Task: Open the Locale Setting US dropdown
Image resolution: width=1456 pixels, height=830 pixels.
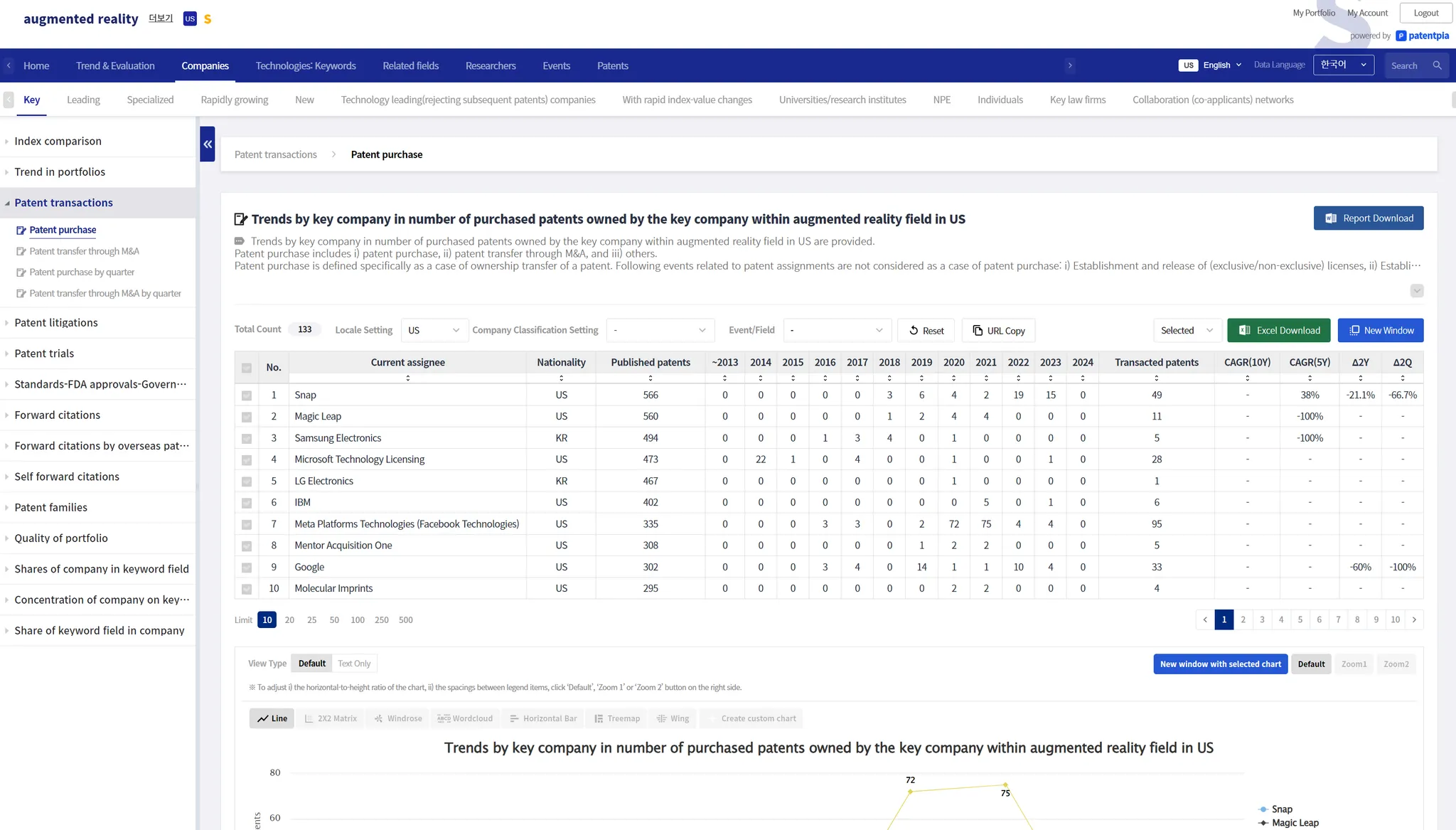Action: (x=434, y=331)
